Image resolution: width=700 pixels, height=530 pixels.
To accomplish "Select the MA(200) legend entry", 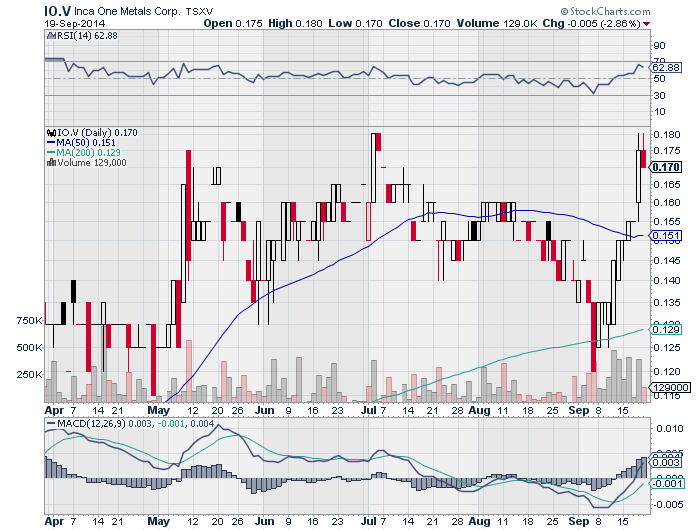I will [91, 152].
